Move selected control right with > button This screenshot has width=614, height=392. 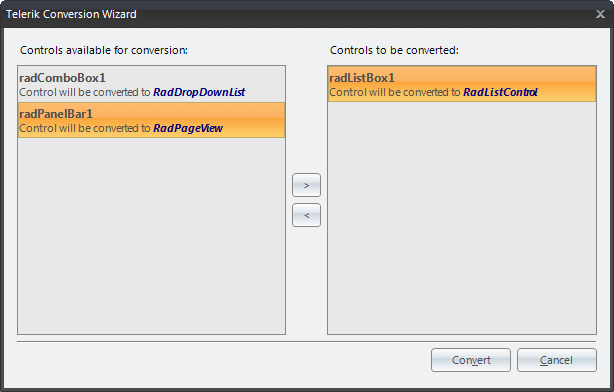pos(306,185)
